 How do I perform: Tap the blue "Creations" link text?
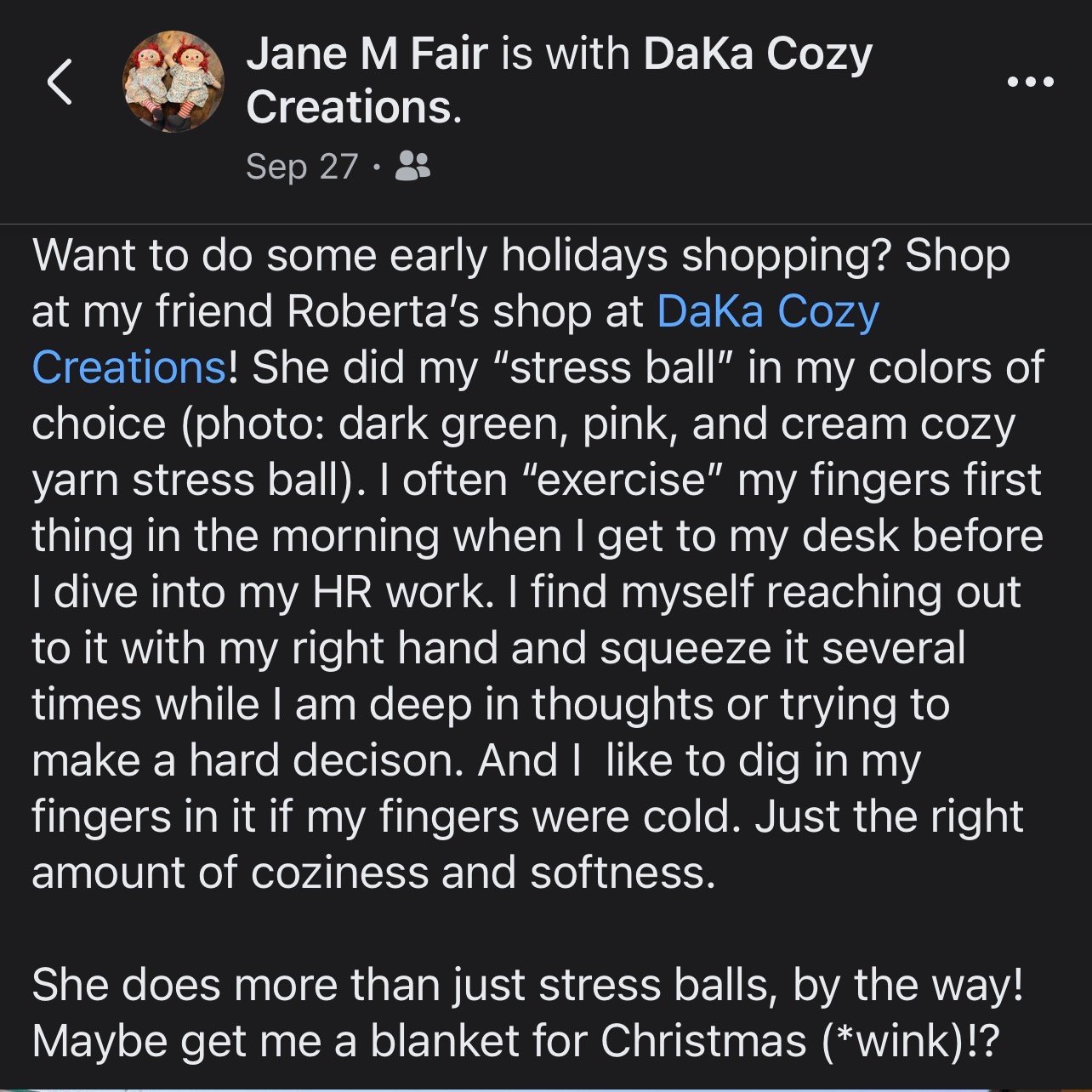tap(129, 367)
